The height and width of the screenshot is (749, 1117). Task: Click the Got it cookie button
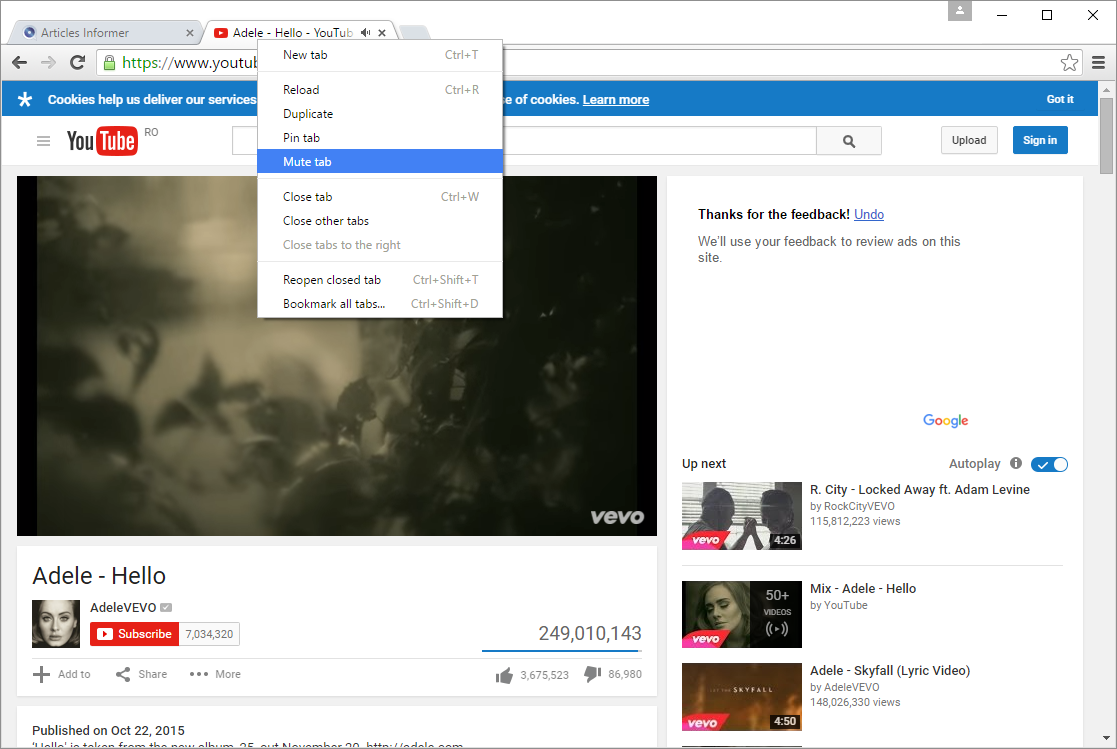pyautogui.click(x=1059, y=99)
